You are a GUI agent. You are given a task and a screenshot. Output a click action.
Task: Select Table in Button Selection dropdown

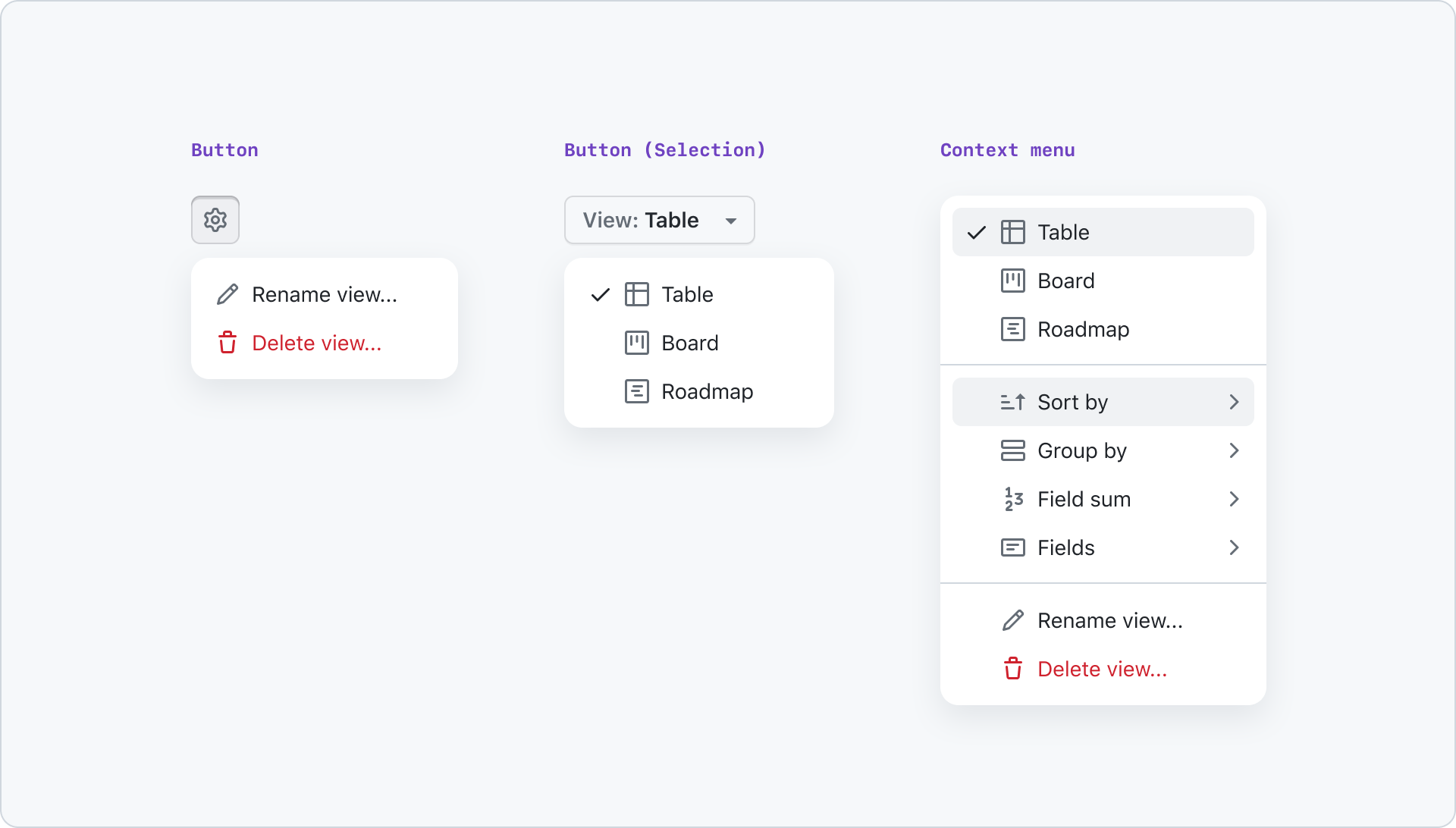tap(686, 294)
